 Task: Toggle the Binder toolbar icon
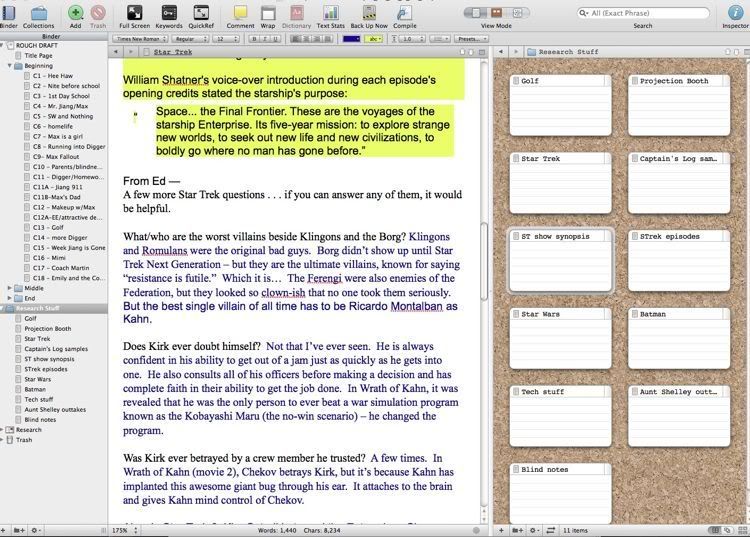(x=8, y=13)
